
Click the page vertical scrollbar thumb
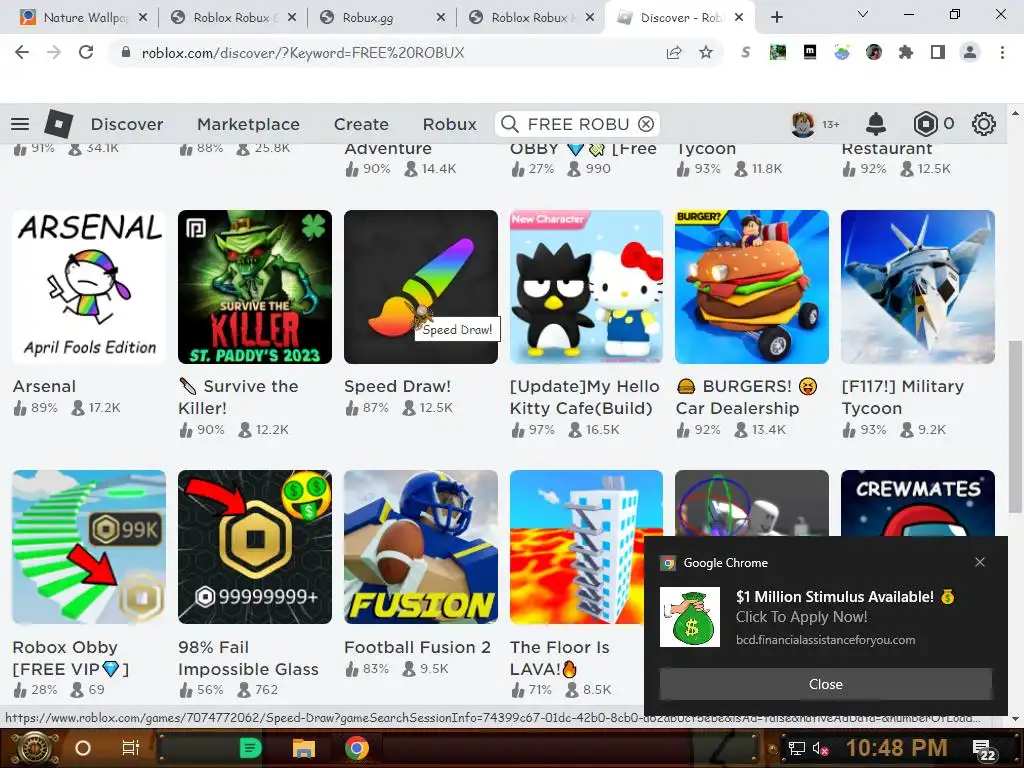pos(1015,426)
